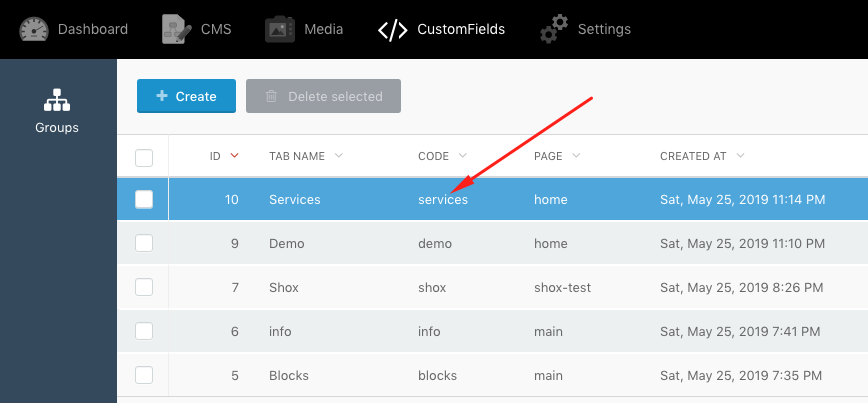Image resolution: width=868 pixels, height=403 pixels.
Task: Open the Demo tab name cell
Action: 287,244
